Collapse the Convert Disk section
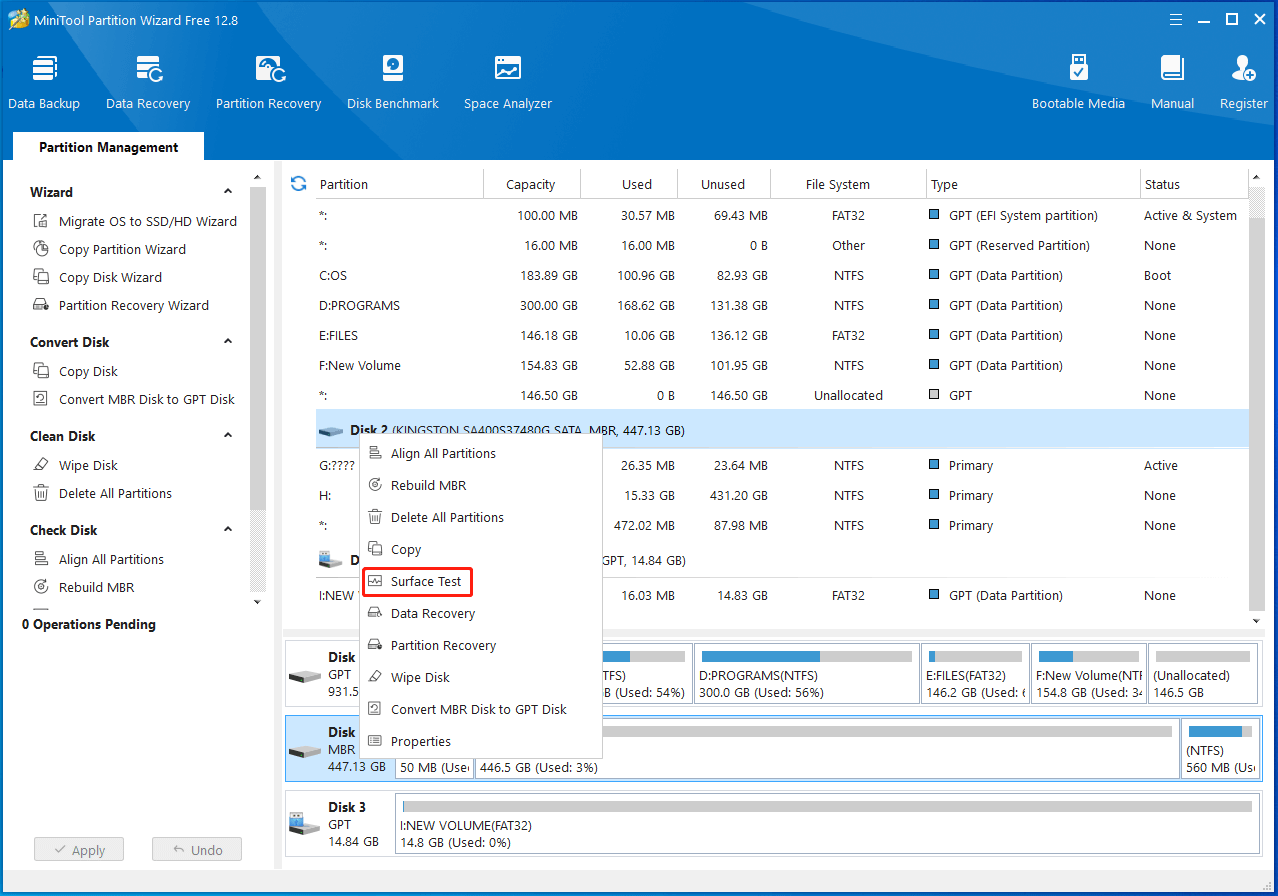Image resolution: width=1278 pixels, height=896 pixels. pos(228,342)
